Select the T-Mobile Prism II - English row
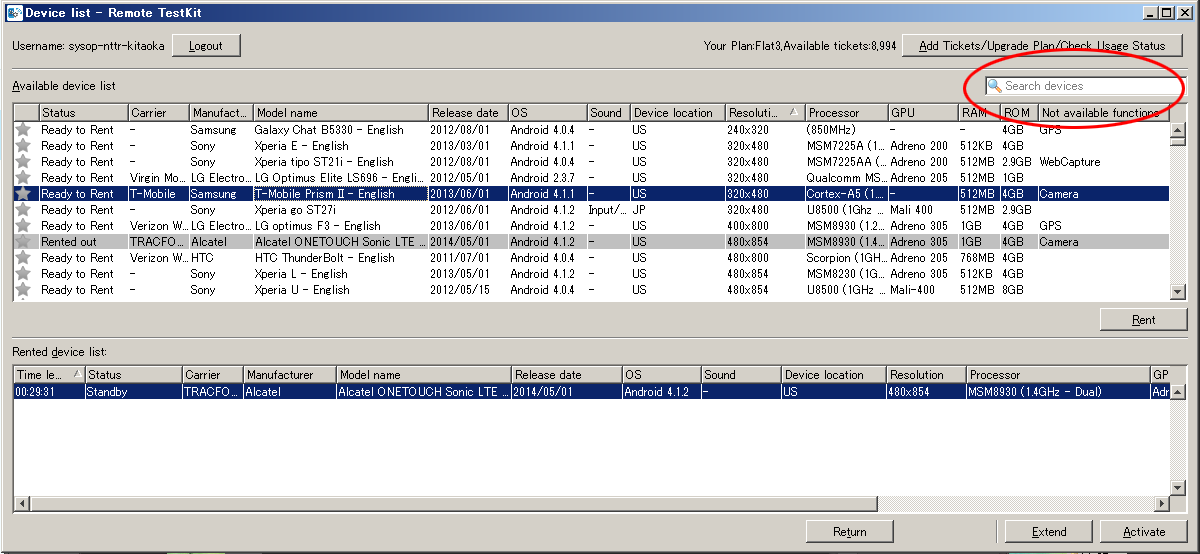 pyautogui.click(x=591, y=193)
